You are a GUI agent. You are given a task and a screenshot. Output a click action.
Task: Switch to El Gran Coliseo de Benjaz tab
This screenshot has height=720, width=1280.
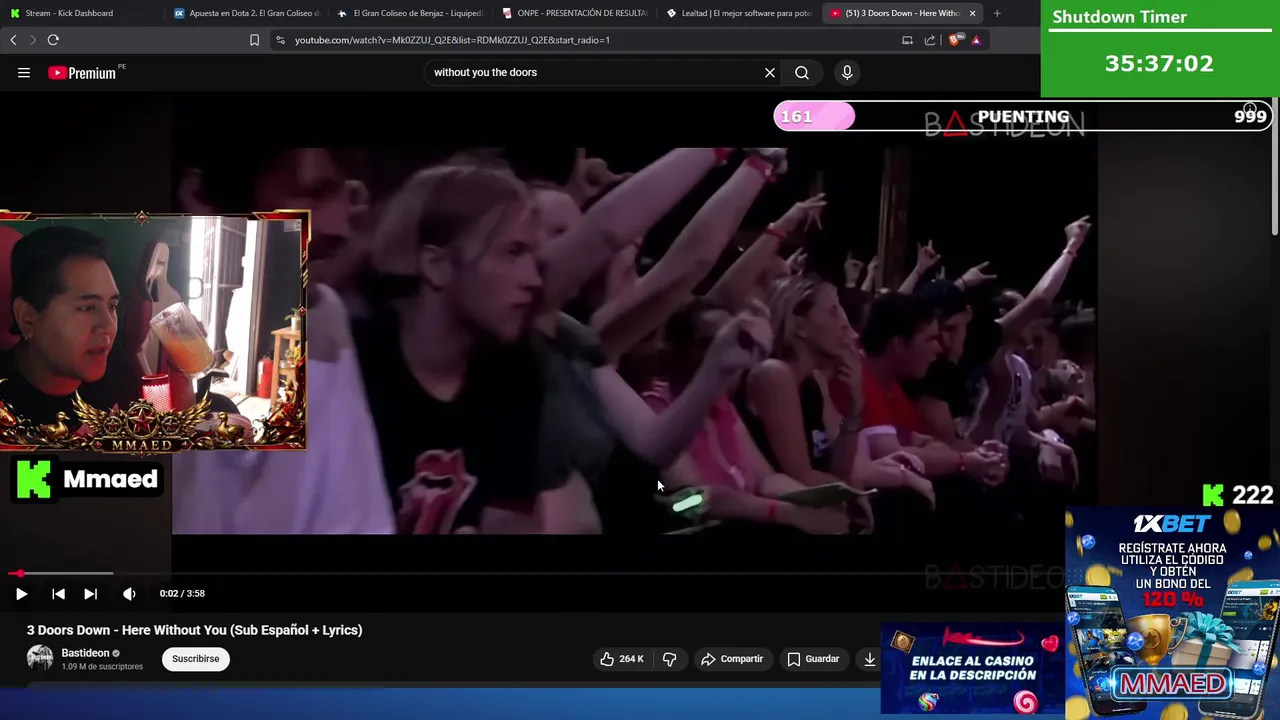[x=410, y=13]
